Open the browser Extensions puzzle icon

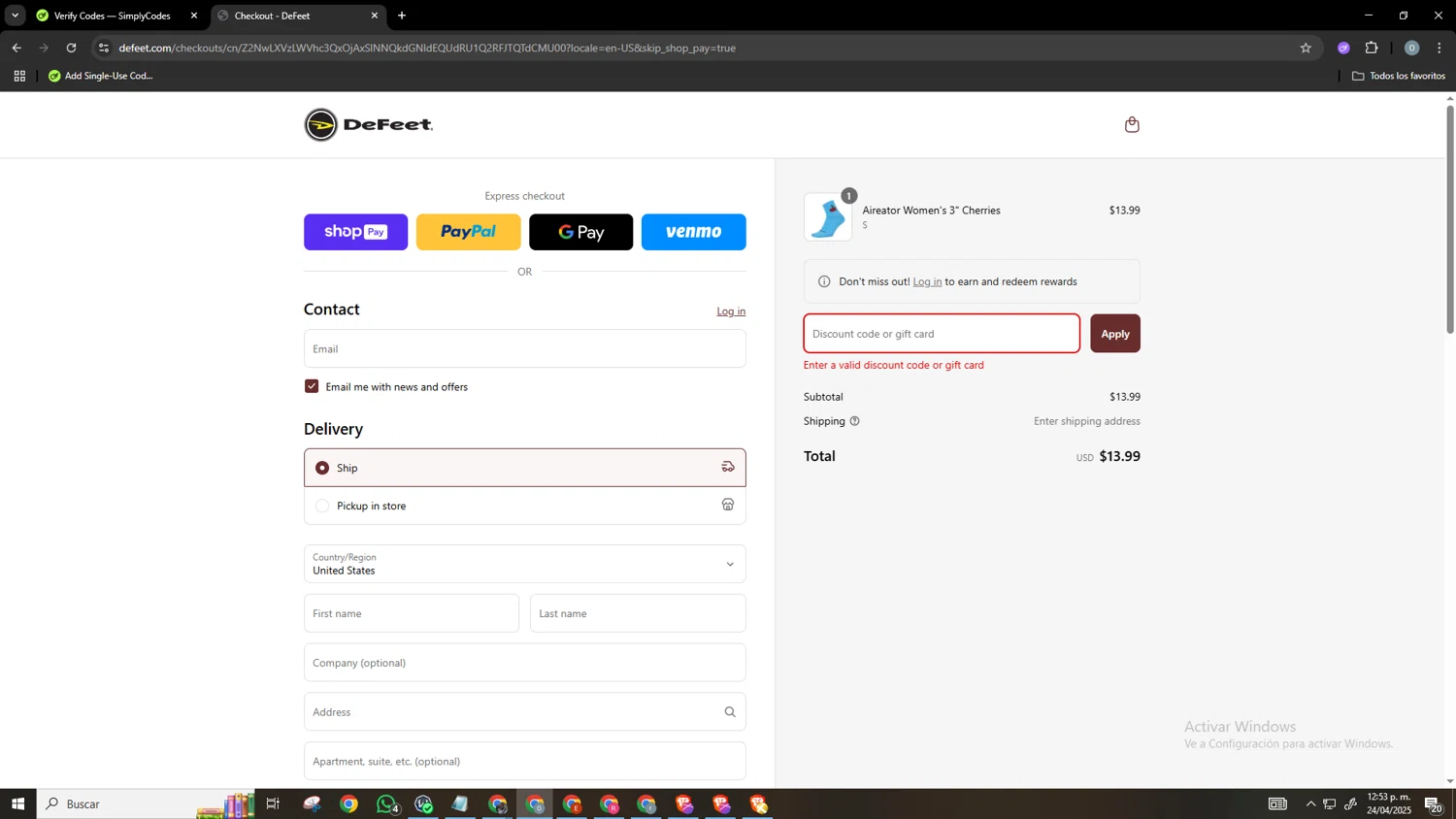coord(1372,48)
